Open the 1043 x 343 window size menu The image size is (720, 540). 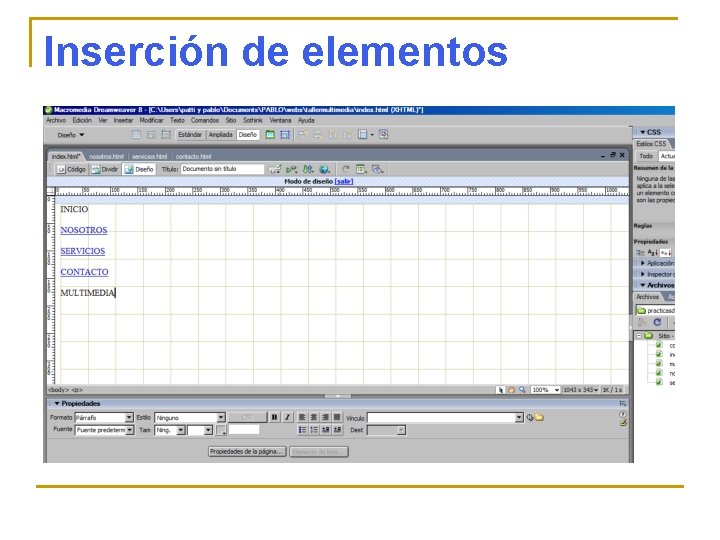click(581, 390)
